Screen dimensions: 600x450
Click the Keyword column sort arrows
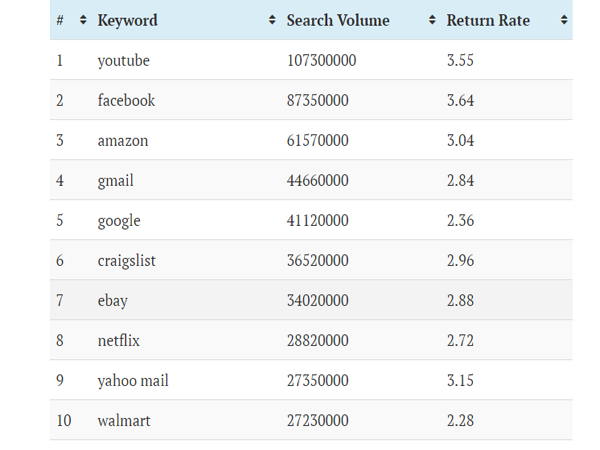click(x=272, y=20)
